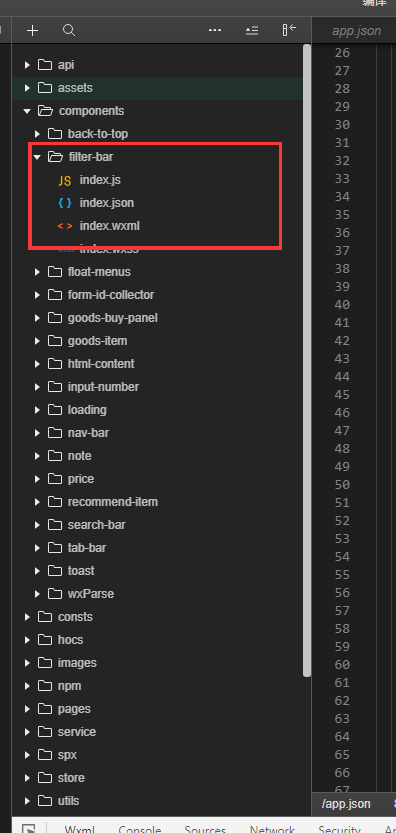Open index.wxml file in filter-bar

coord(109,226)
